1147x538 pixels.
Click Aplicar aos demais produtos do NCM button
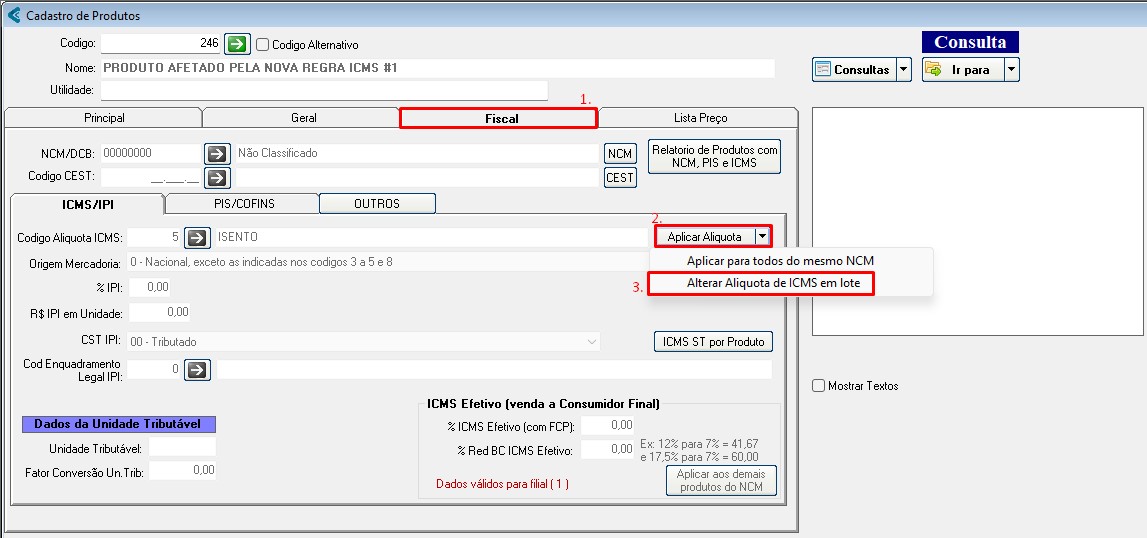[721, 480]
